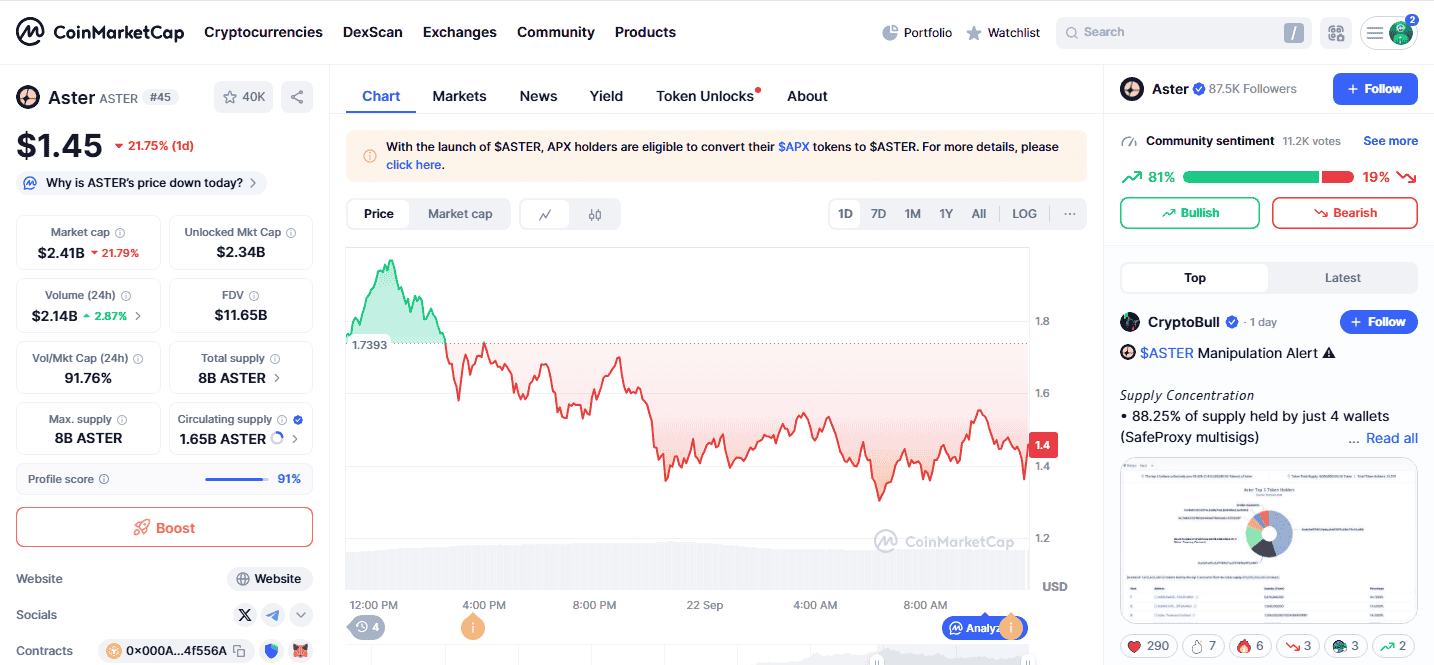This screenshot has width=1434, height=665.
Task: Switch to About tab
Action: pyautogui.click(x=807, y=96)
